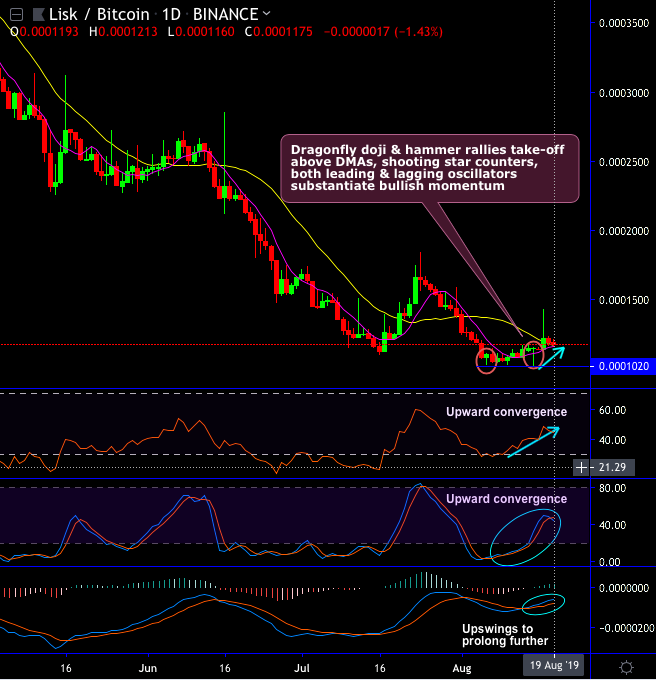This screenshot has height=680, width=656.
Task: Click the 0.0003500 price axis label
Action: pyautogui.click(x=624, y=23)
